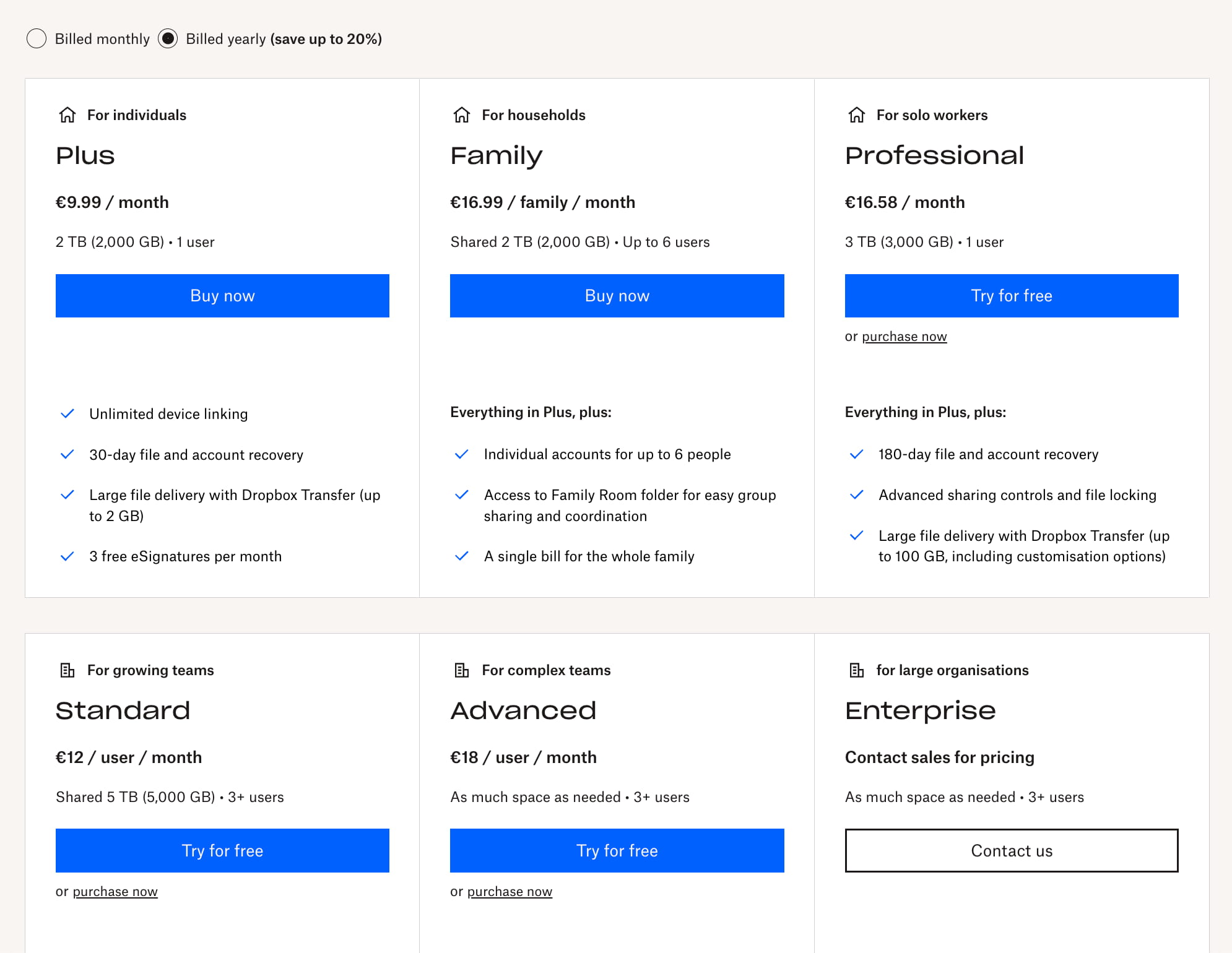Click house icon beside For households

pos(462,115)
